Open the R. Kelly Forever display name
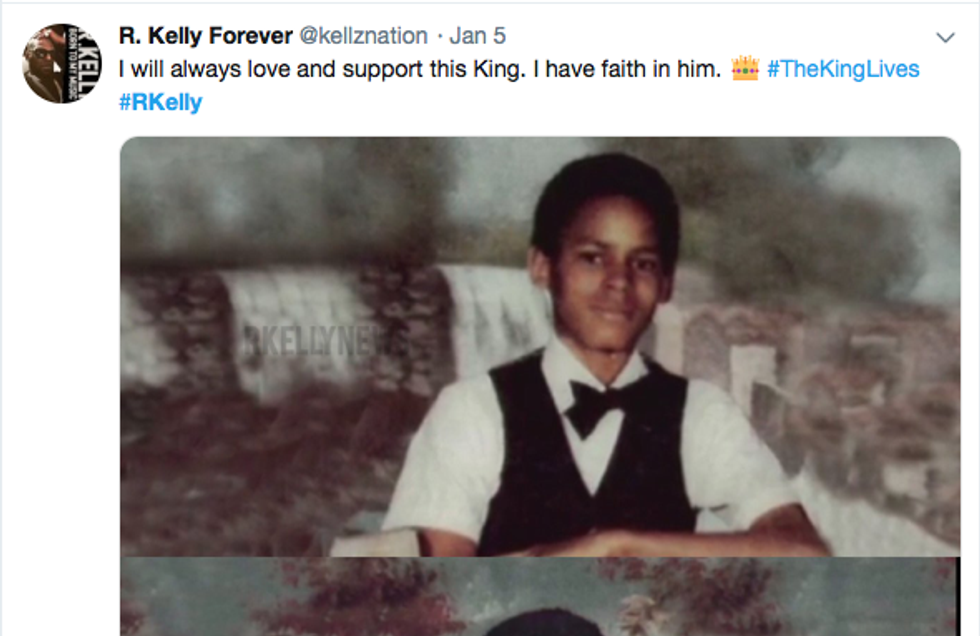The height and width of the screenshot is (636, 980). pos(205,36)
